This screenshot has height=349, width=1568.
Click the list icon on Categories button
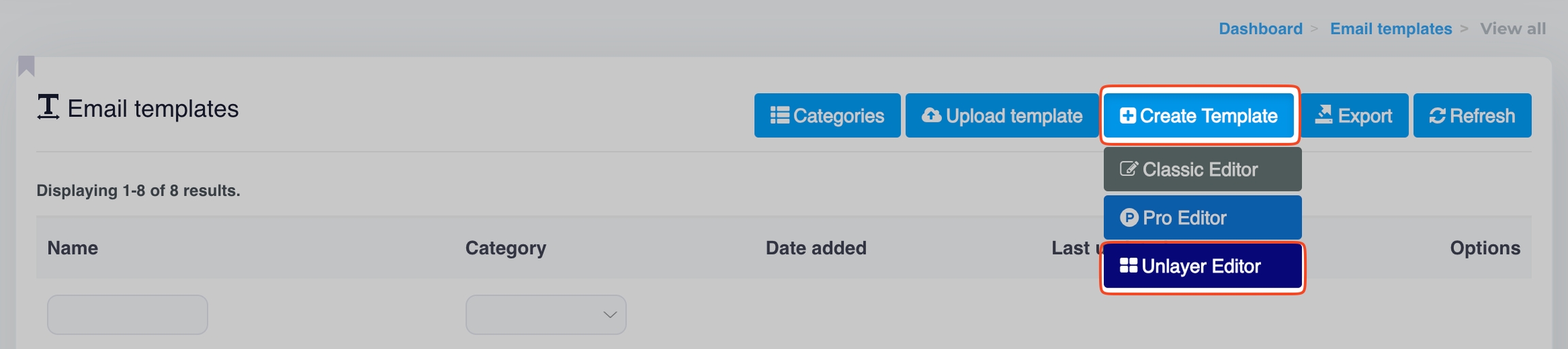(779, 116)
